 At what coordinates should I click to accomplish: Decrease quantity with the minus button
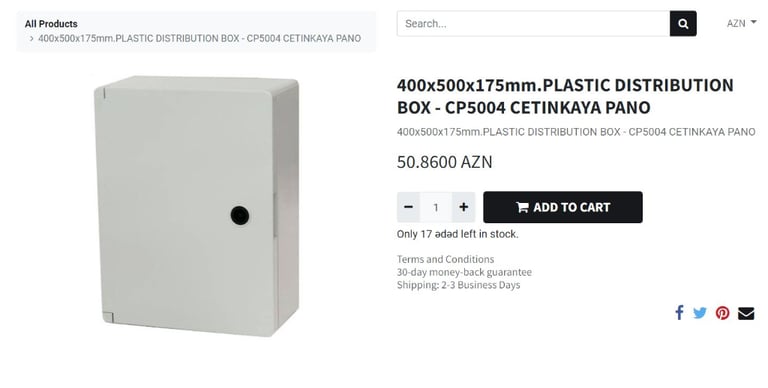tap(408, 207)
